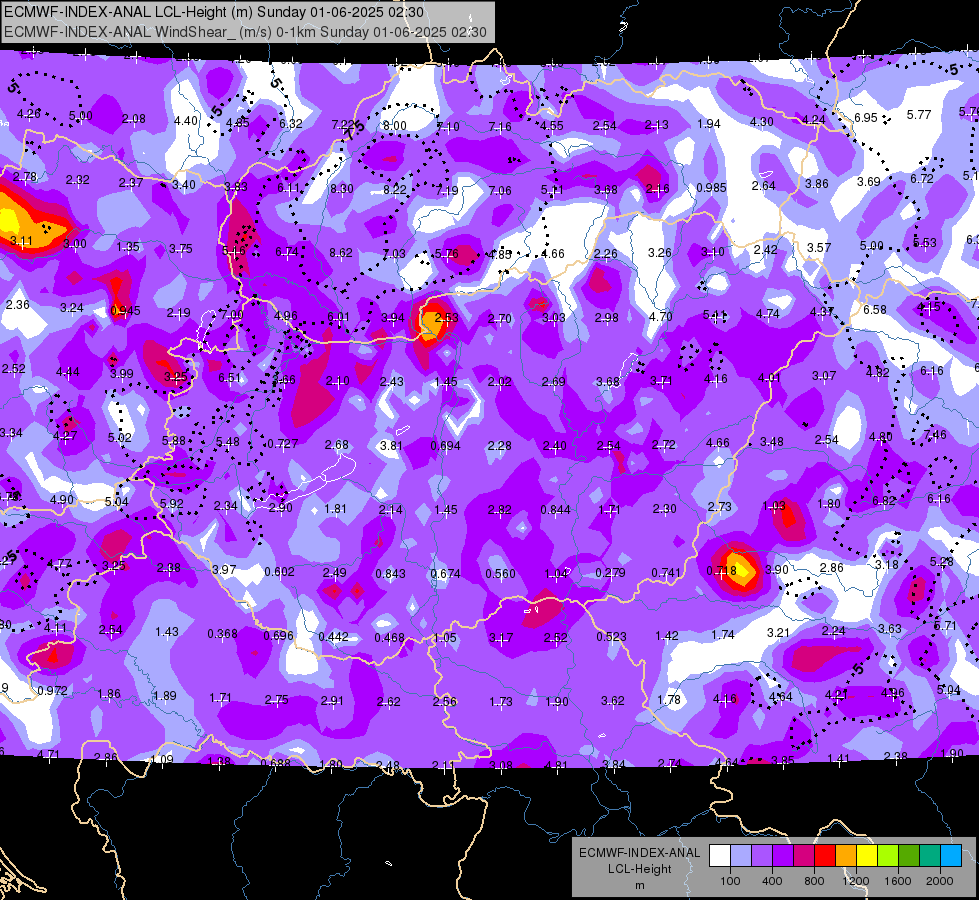Click the wind shear value 8.62
979x900 pixels.
pyautogui.click(x=341, y=253)
